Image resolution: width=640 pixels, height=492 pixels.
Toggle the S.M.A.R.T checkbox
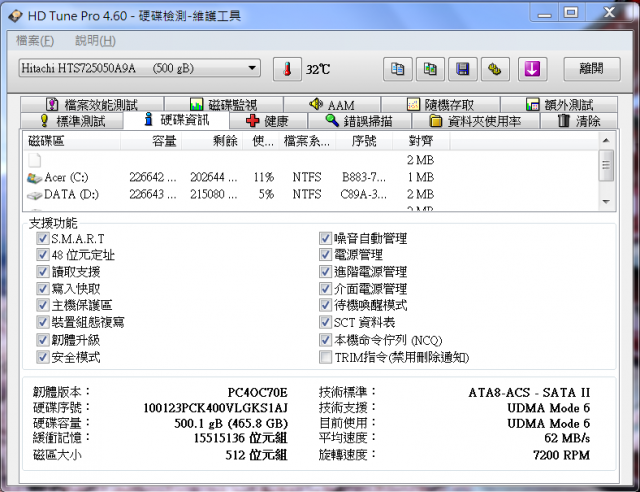coord(42,238)
